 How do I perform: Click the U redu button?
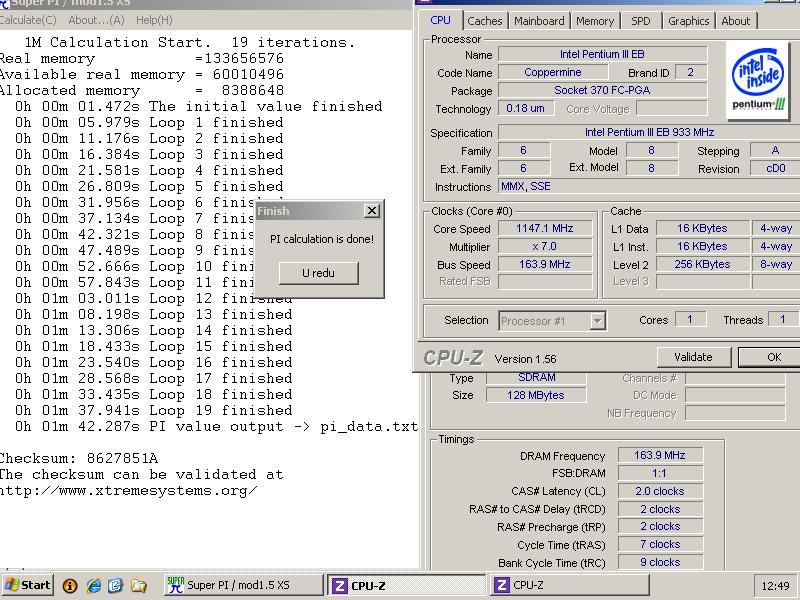pyautogui.click(x=318, y=273)
